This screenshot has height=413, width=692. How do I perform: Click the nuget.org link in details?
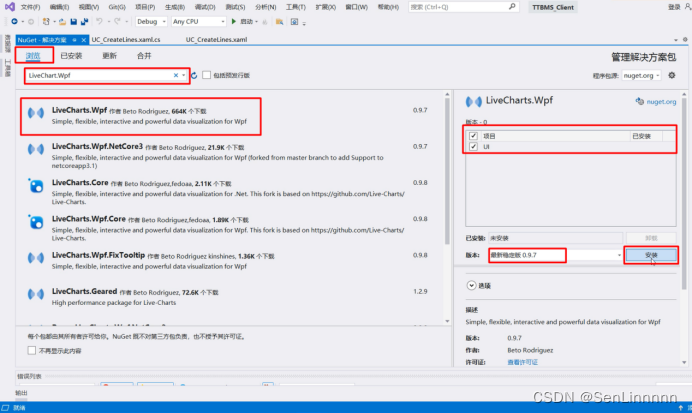point(661,102)
